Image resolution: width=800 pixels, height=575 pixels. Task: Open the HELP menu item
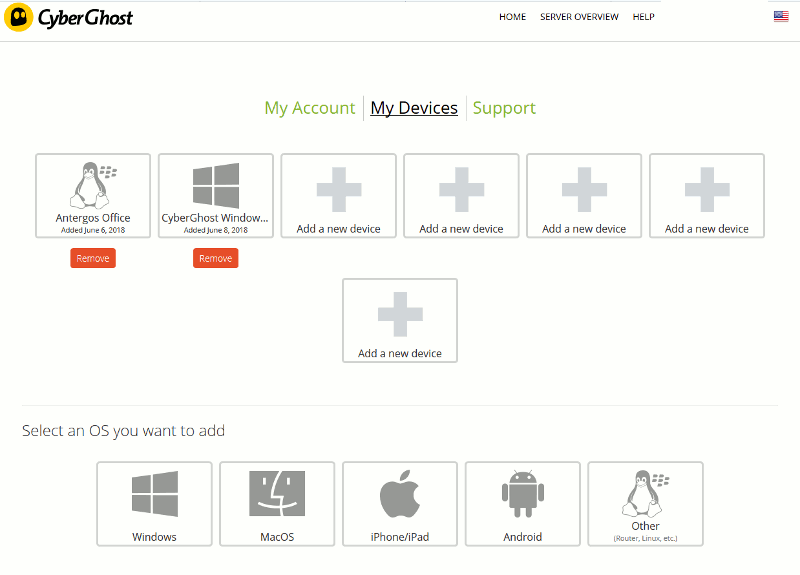coord(643,17)
